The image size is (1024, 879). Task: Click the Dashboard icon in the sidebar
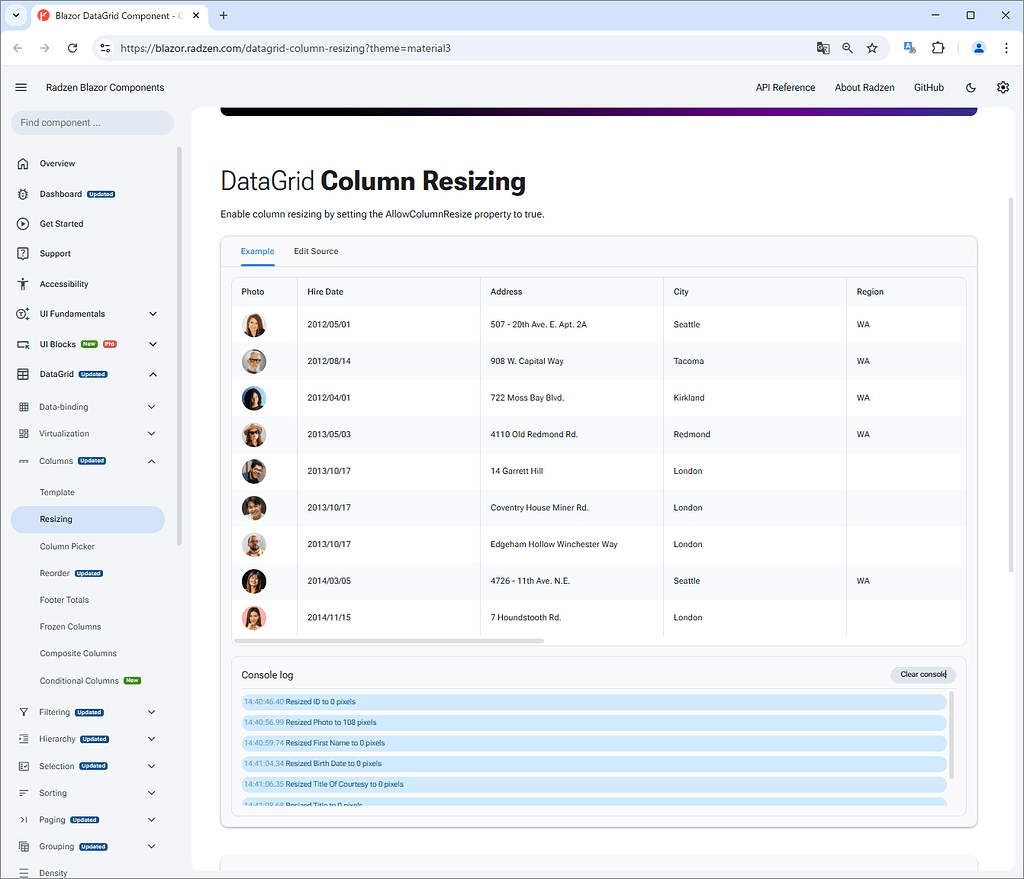click(23, 193)
